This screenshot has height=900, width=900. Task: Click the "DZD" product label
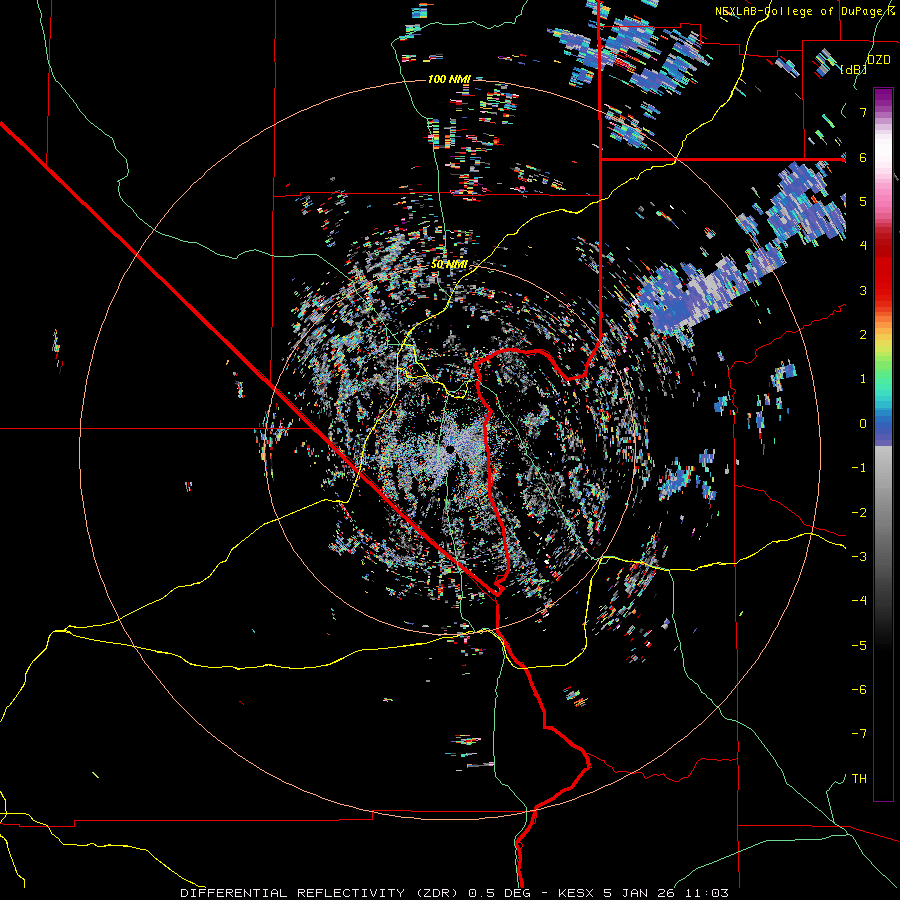click(878, 60)
